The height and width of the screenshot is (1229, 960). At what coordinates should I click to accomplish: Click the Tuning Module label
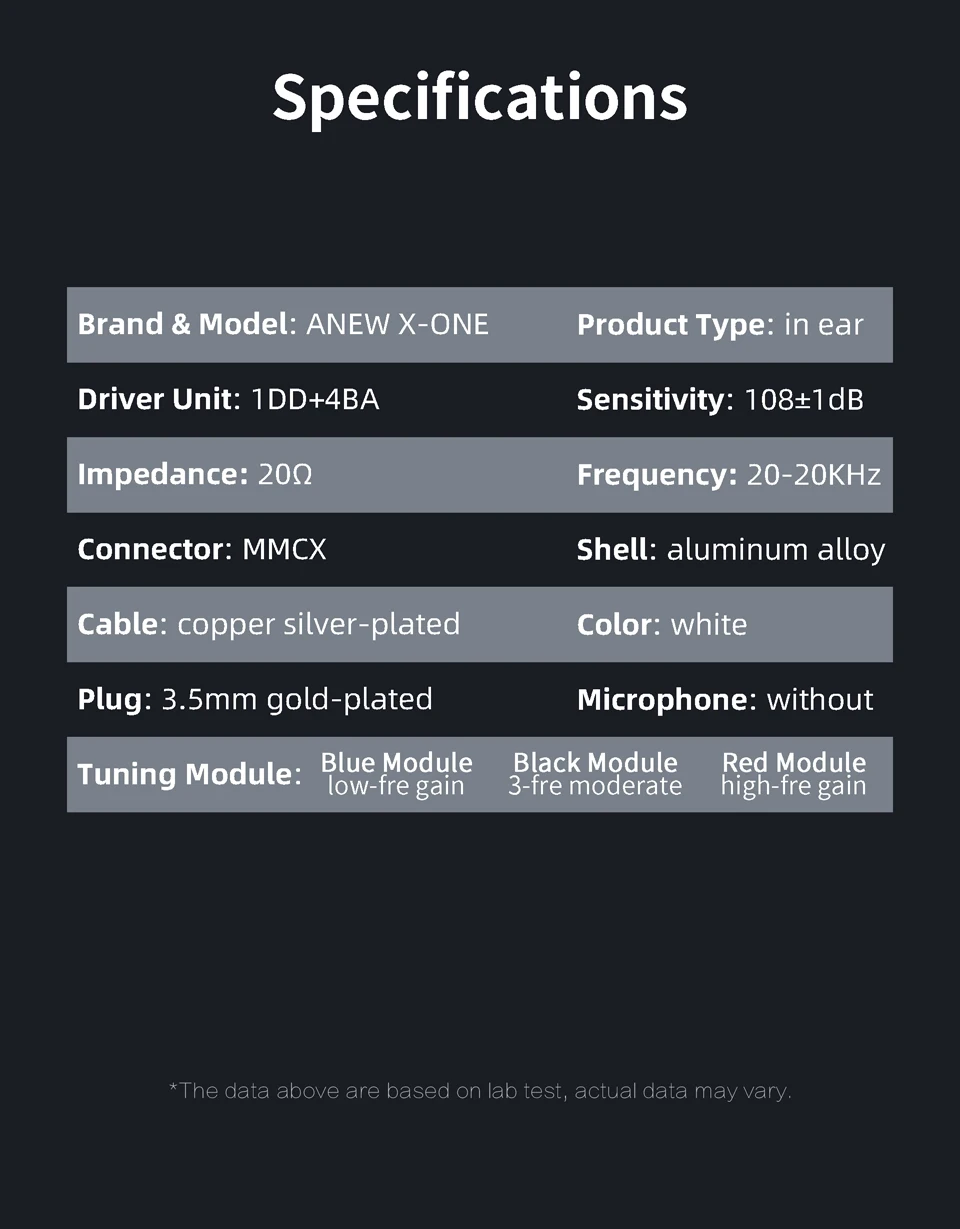pos(189,774)
